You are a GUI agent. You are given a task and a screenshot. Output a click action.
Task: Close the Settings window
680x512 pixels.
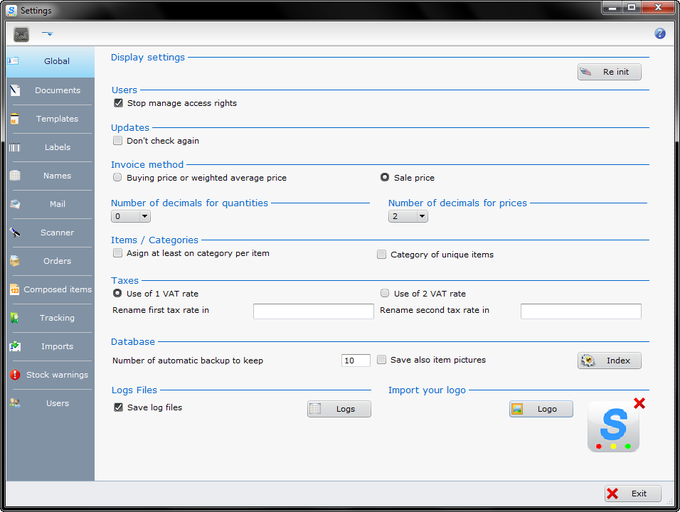click(x=657, y=7)
